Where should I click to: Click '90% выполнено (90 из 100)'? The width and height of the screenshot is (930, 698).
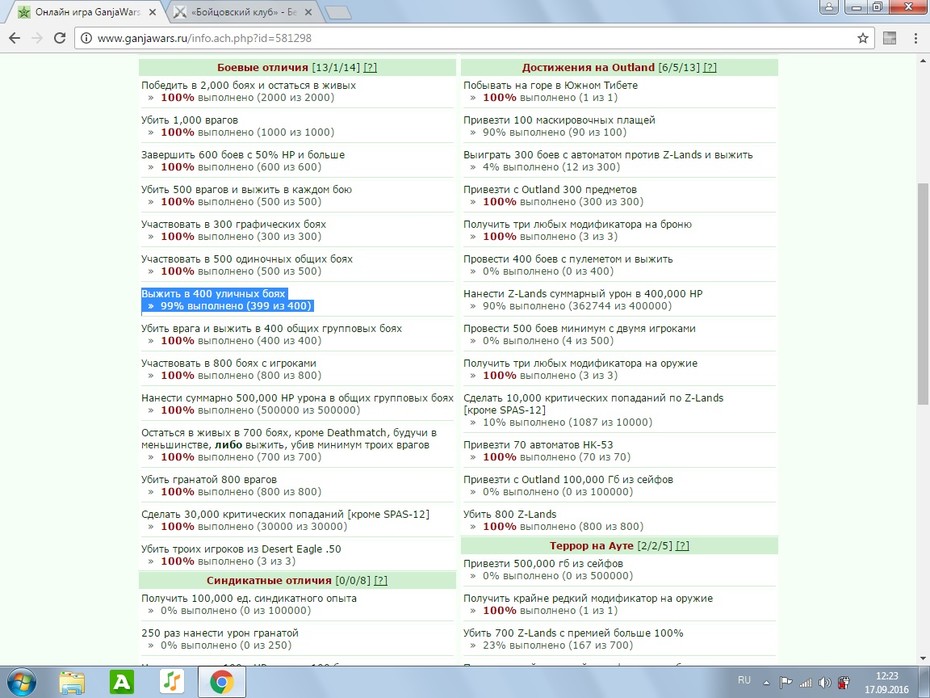555,132
